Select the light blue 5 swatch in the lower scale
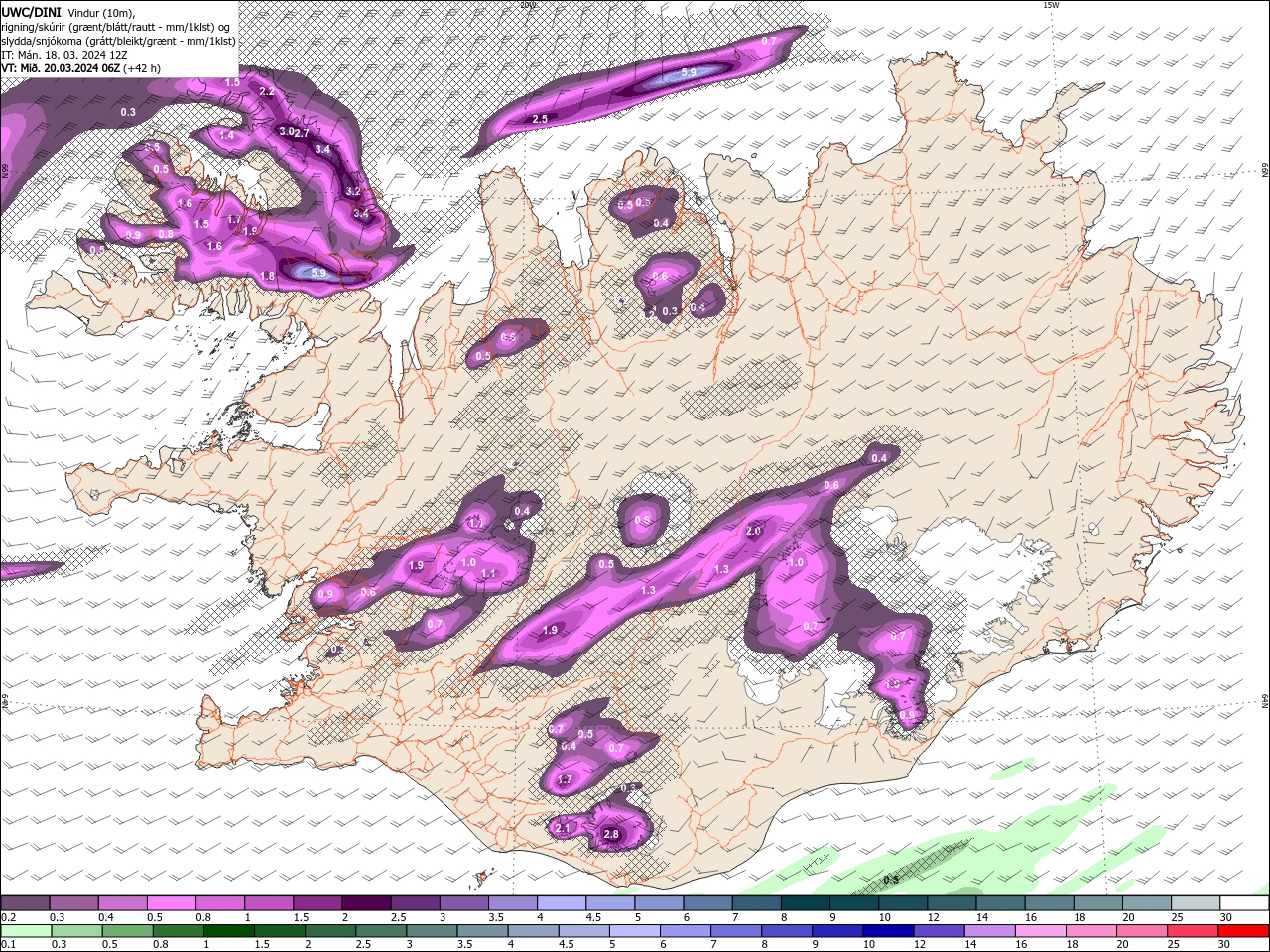1270x952 pixels. click(633, 931)
